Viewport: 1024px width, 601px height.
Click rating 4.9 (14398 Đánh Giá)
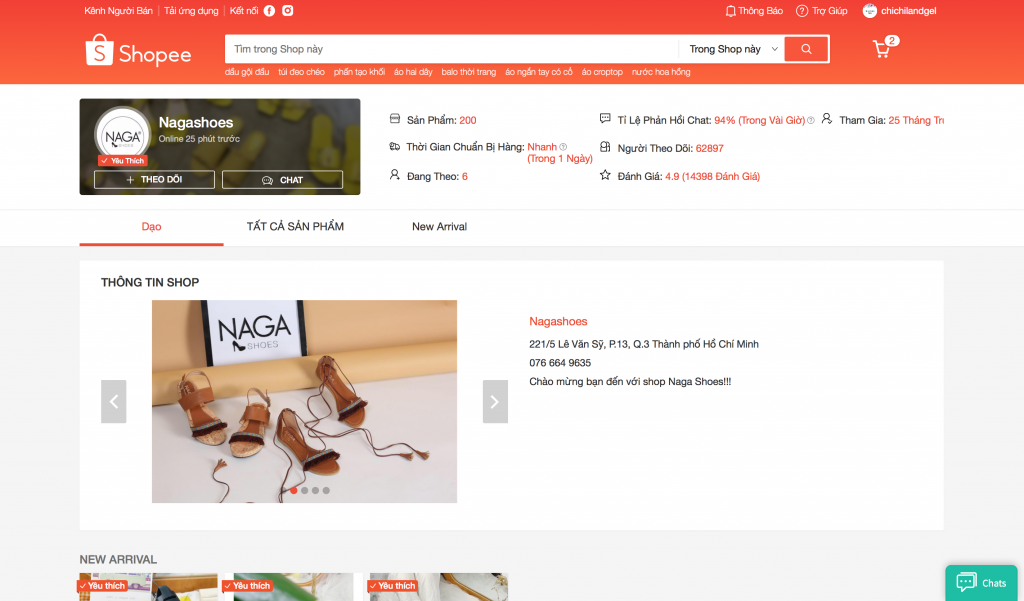[712, 176]
